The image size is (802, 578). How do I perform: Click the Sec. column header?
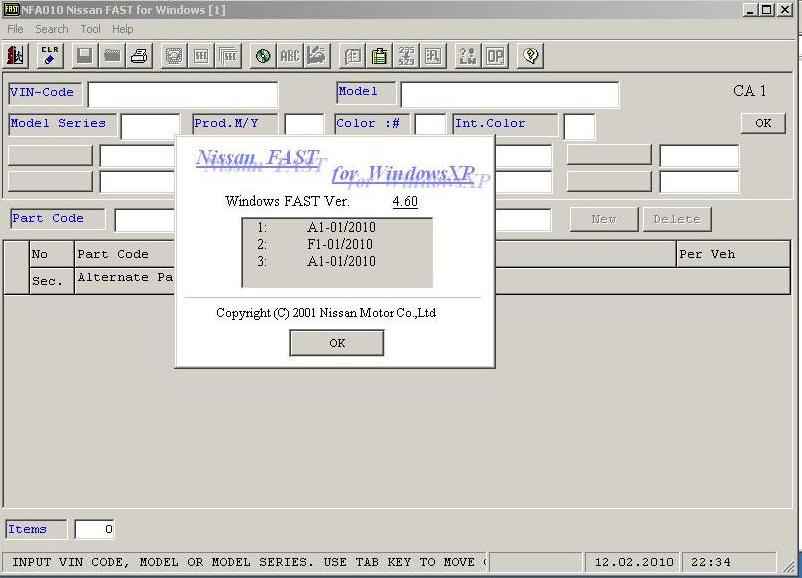(x=51, y=281)
